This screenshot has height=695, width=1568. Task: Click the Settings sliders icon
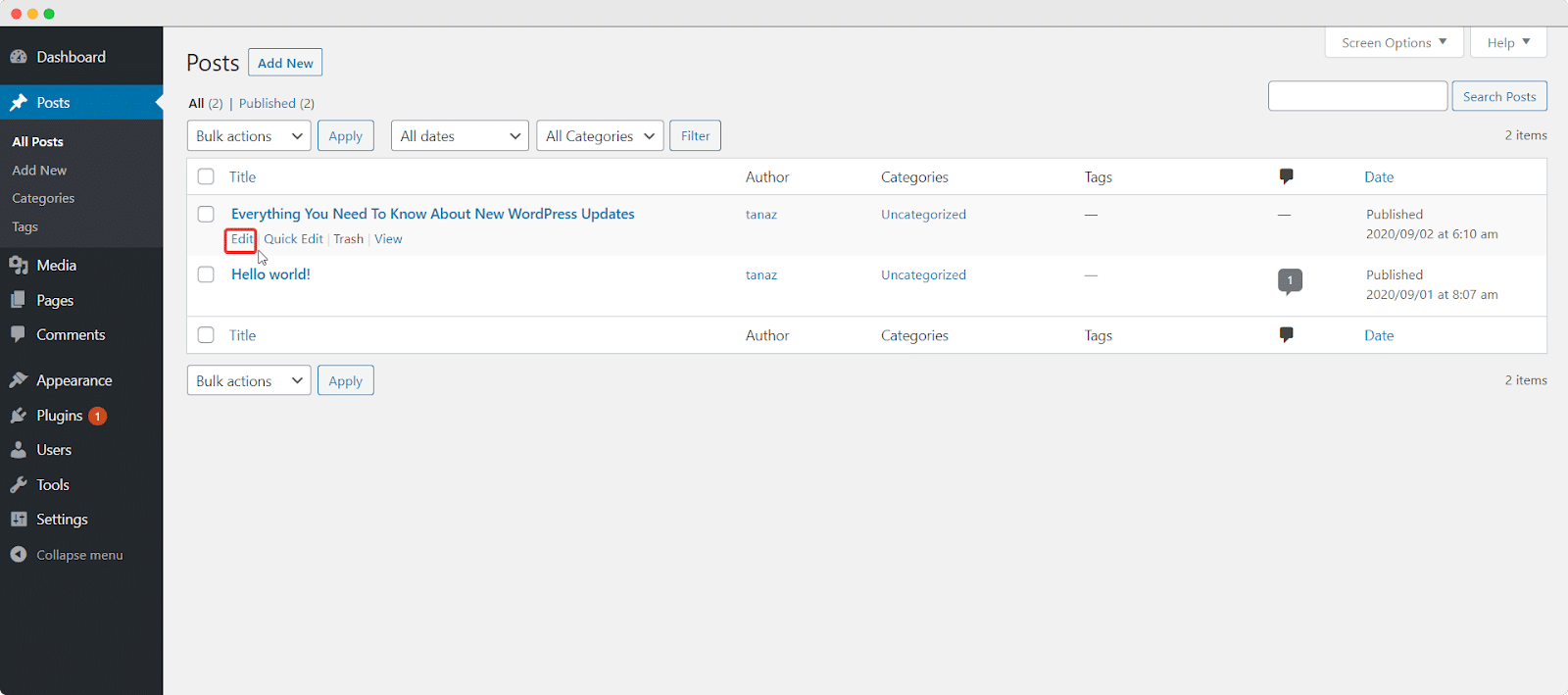pos(19,520)
